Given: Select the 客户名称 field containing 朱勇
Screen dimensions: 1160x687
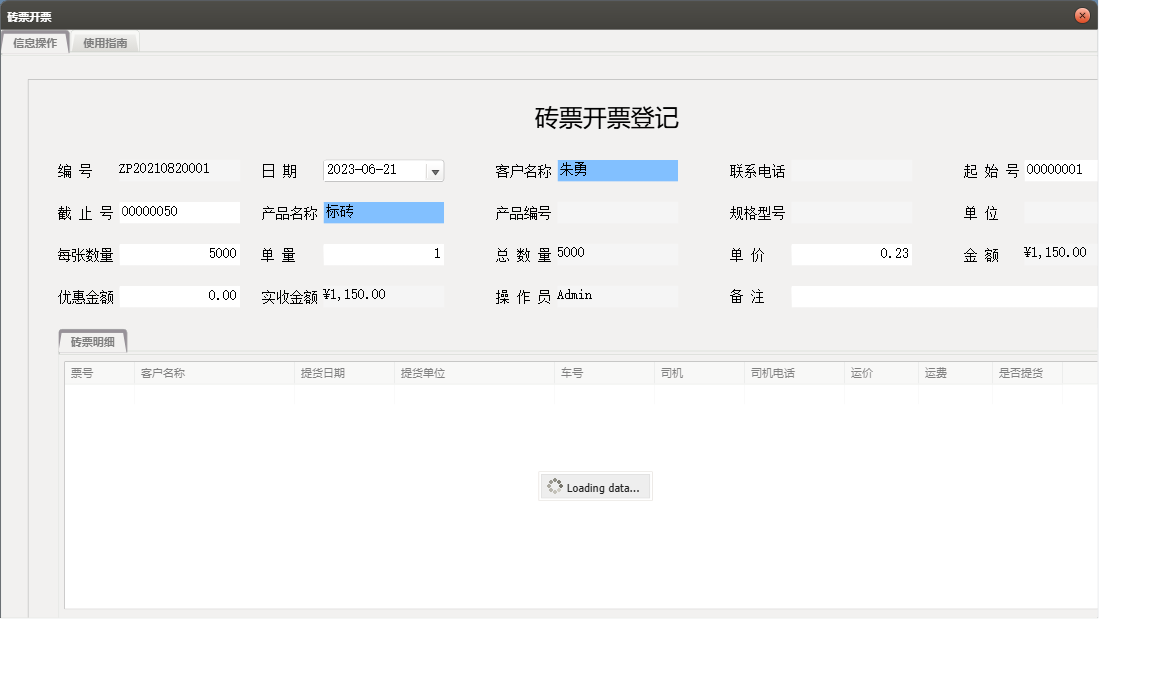Looking at the screenshot, I should coord(617,171).
